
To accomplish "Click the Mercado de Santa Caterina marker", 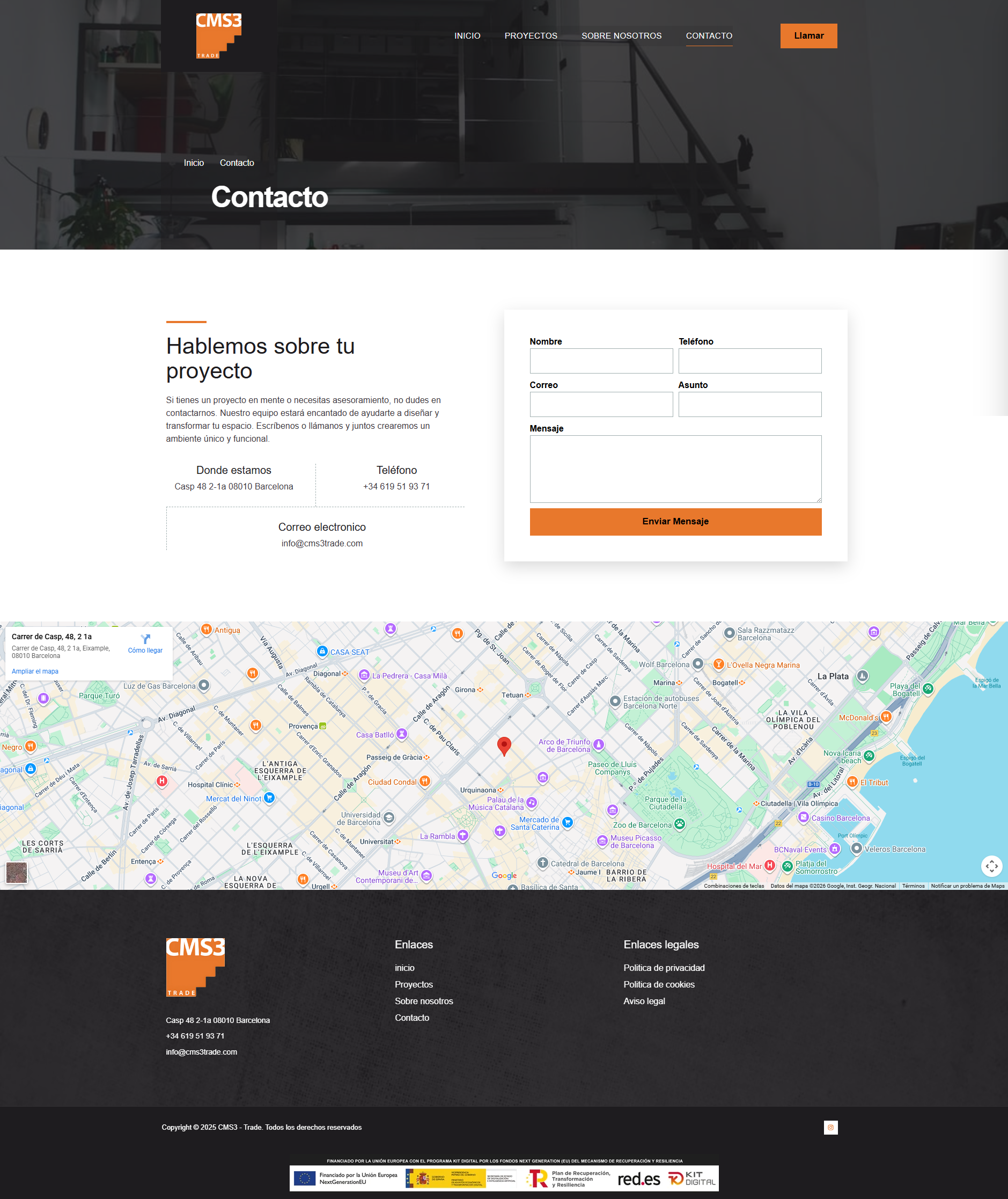I will (568, 822).
